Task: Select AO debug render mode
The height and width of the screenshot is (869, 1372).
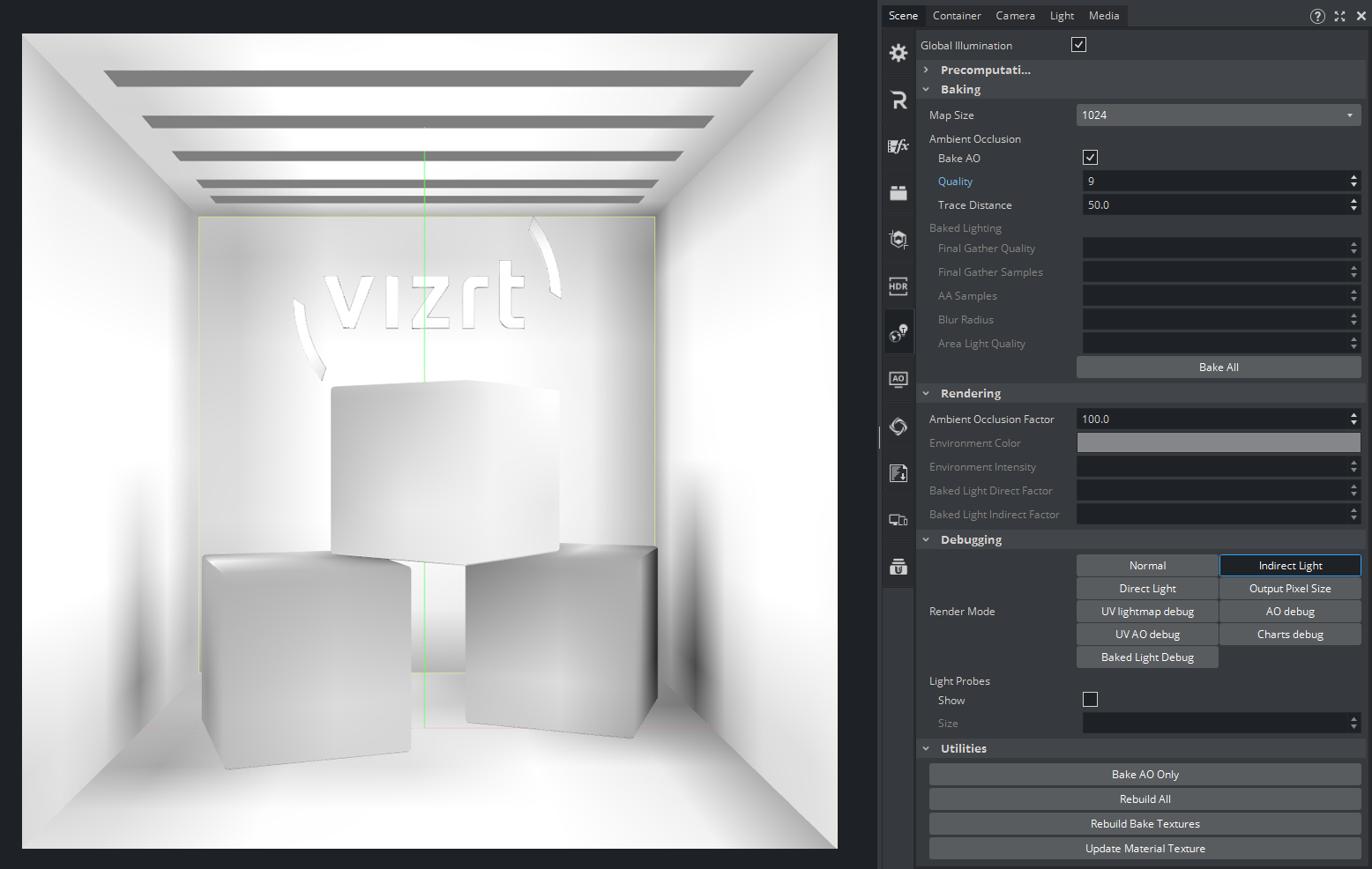Action: click(1289, 612)
